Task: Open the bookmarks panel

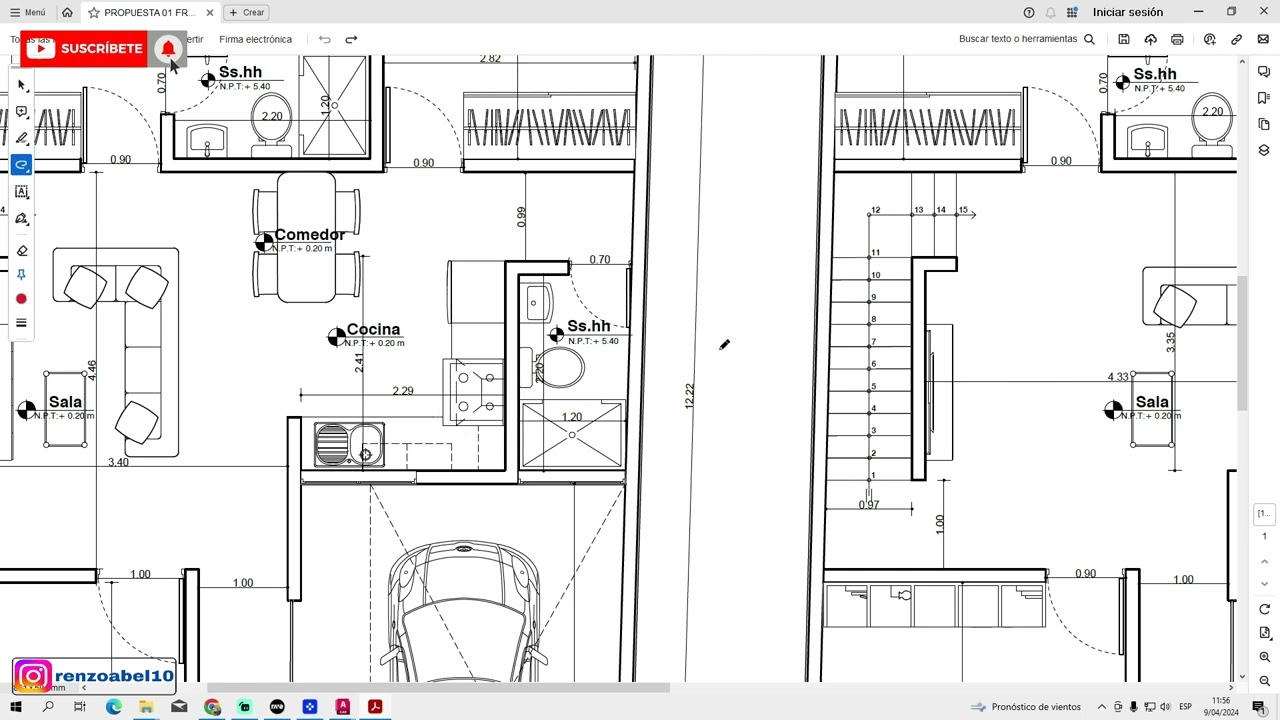Action: [1264, 98]
